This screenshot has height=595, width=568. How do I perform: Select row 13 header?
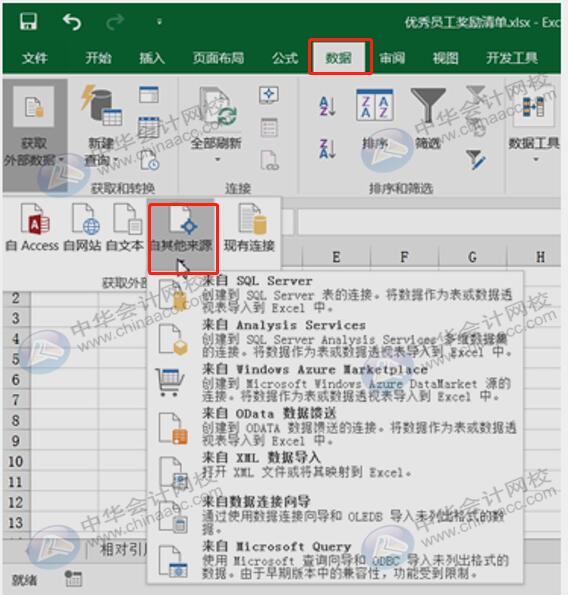tap(16, 523)
